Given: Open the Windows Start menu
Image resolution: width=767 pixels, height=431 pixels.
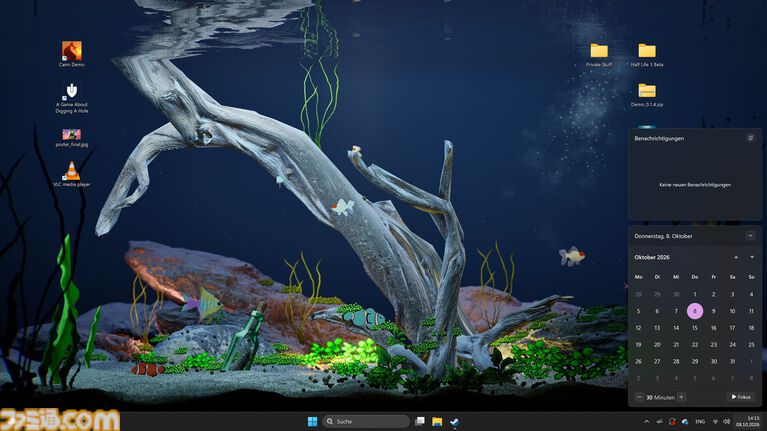Looking at the screenshot, I should (312, 421).
